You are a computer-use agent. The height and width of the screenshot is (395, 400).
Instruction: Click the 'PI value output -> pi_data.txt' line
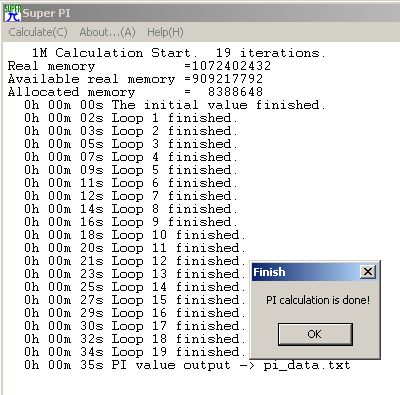click(187, 365)
